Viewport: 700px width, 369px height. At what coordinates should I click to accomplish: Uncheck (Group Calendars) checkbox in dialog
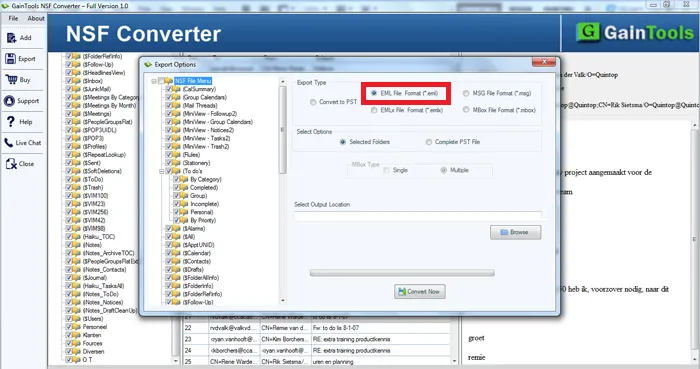coord(169,97)
